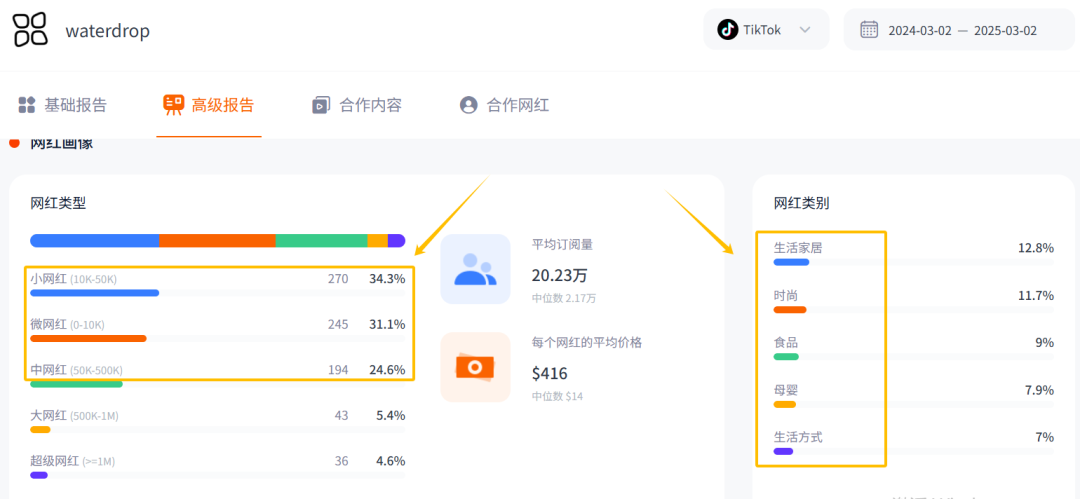Click the 高级报告 presentation board icon

tap(174, 105)
